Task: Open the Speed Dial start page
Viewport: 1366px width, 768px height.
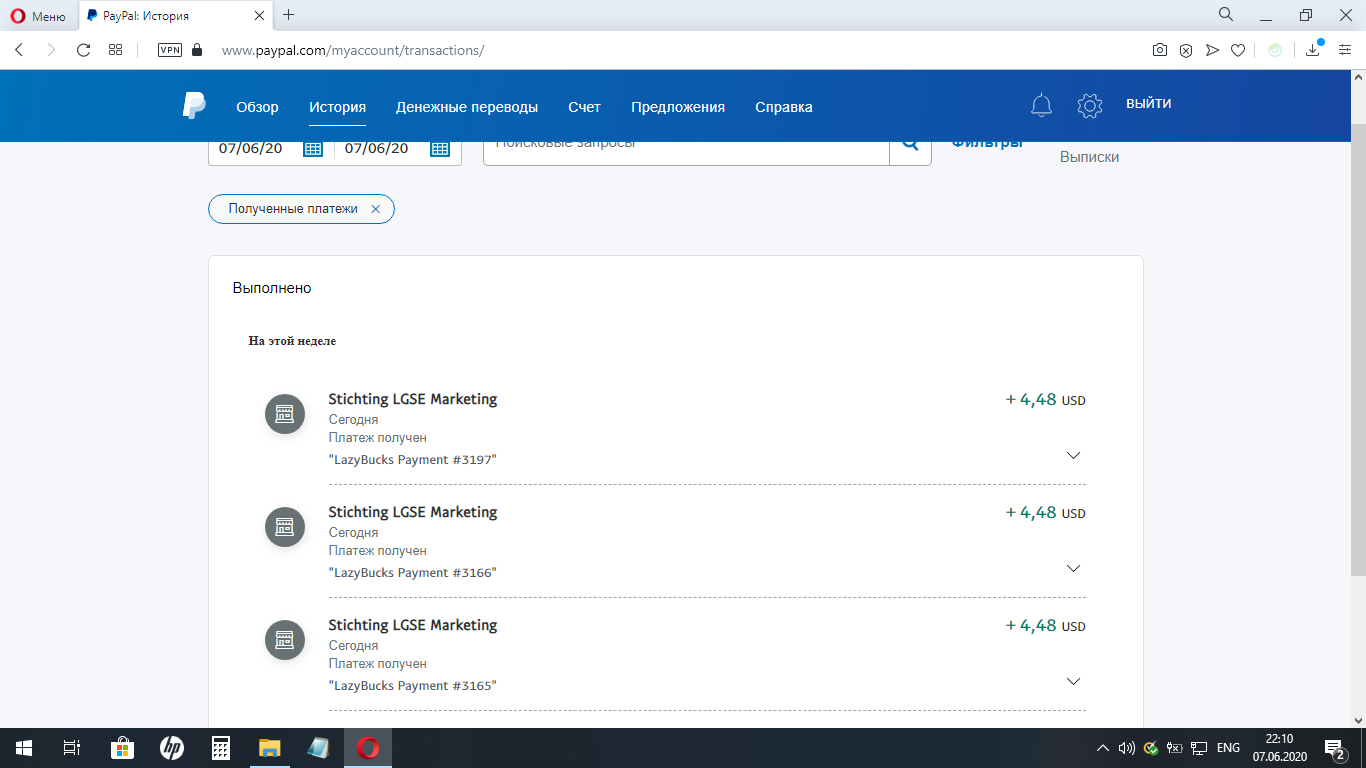Action: pos(116,50)
